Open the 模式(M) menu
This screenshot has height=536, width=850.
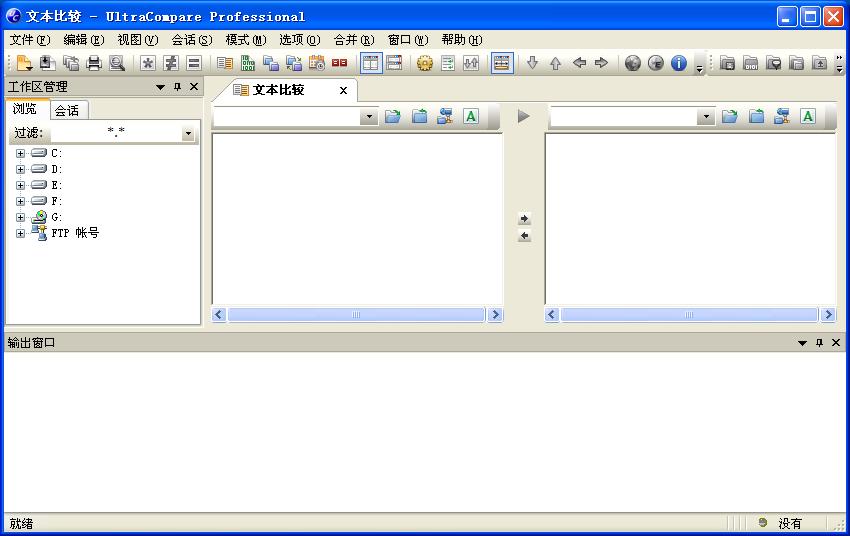pyautogui.click(x=246, y=40)
